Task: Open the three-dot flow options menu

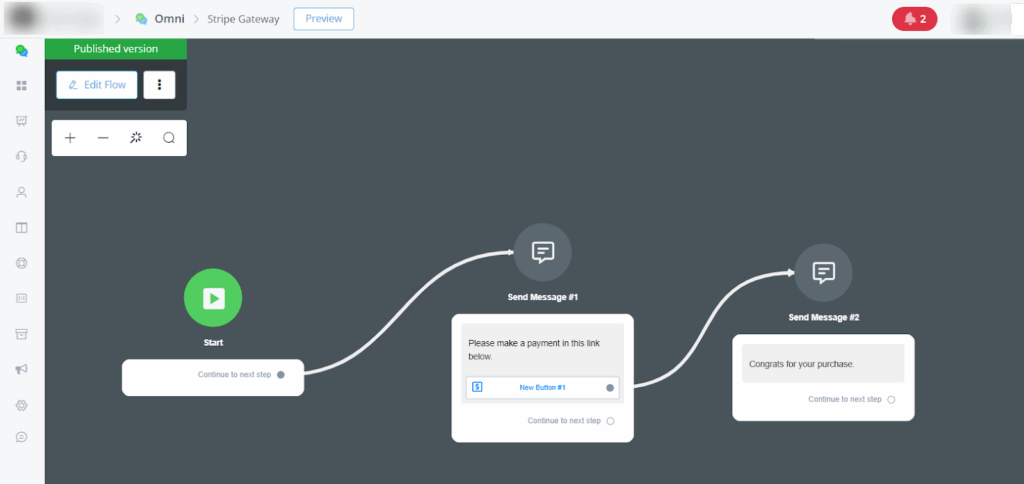Action: pyautogui.click(x=159, y=85)
